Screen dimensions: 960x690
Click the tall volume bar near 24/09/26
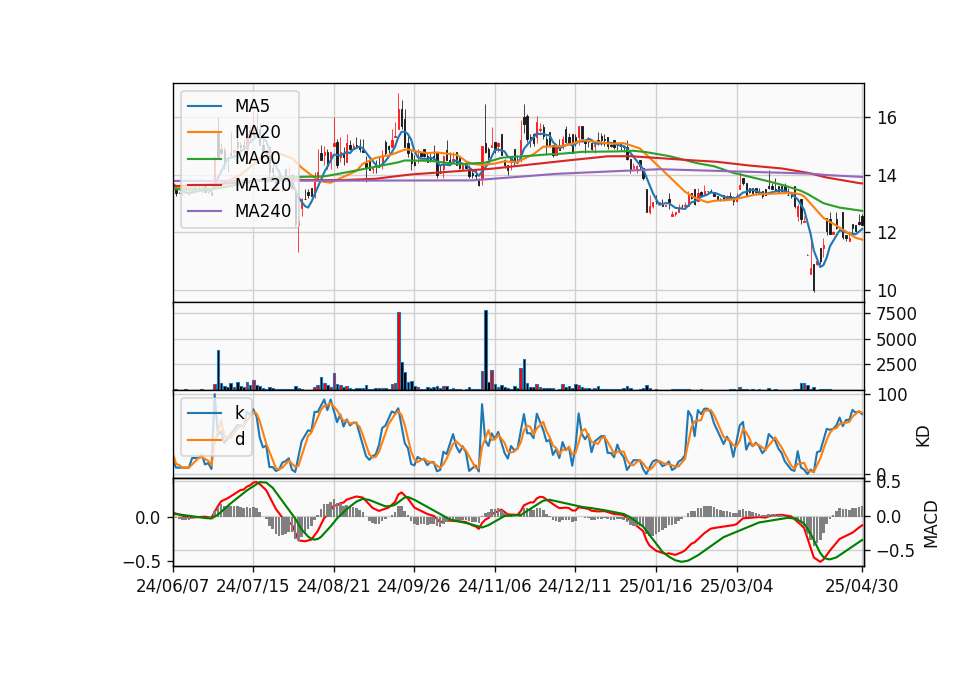pos(399,351)
